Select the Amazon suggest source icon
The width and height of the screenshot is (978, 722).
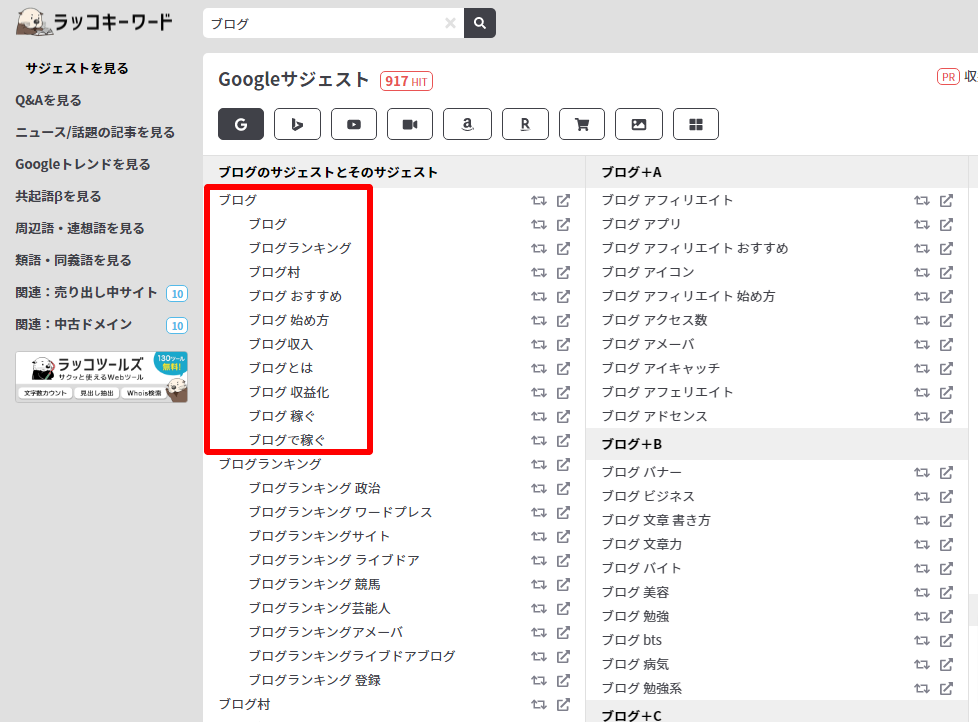467,124
